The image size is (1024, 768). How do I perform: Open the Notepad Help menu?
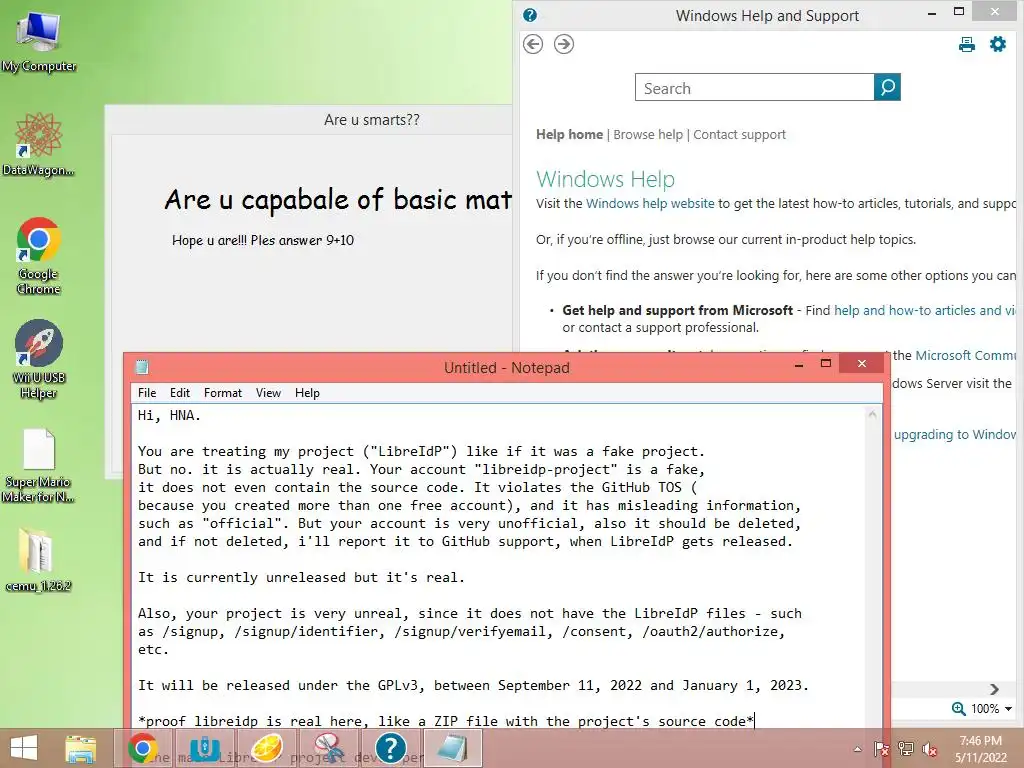307,393
